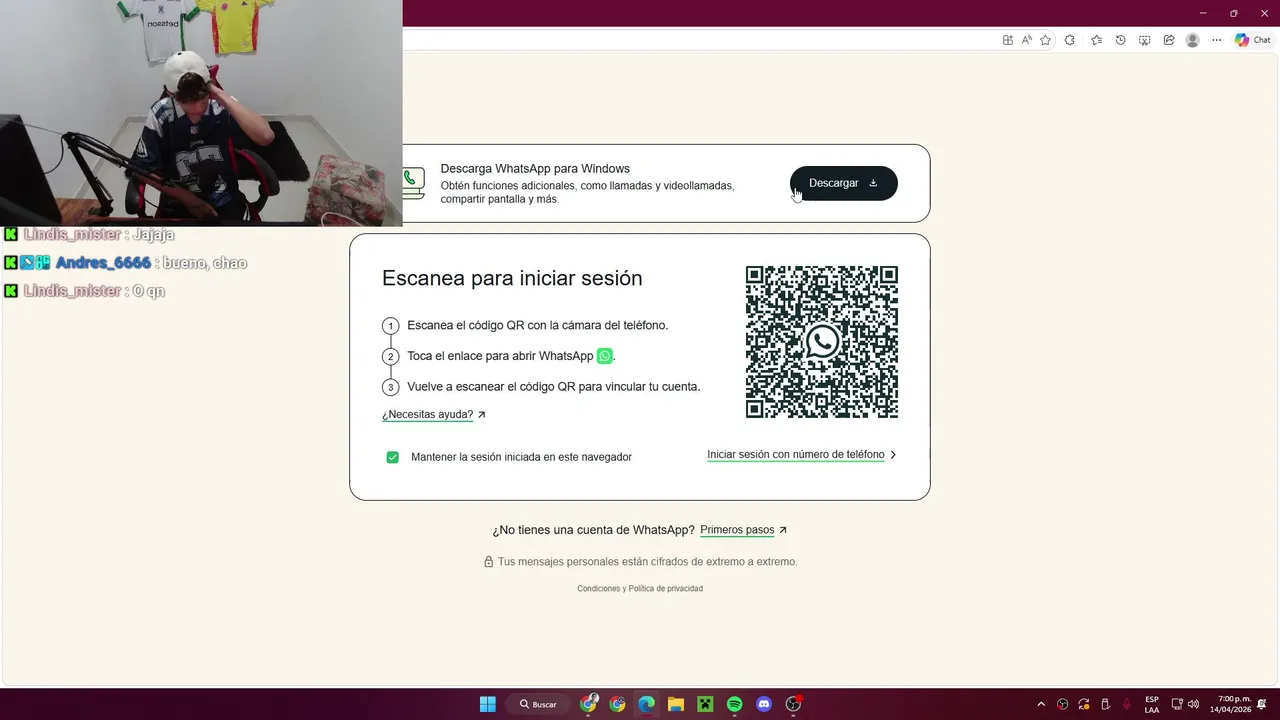This screenshot has height=720, width=1280.
Task: Open first Chrome icon with profile badge
Action: [x=589, y=704]
